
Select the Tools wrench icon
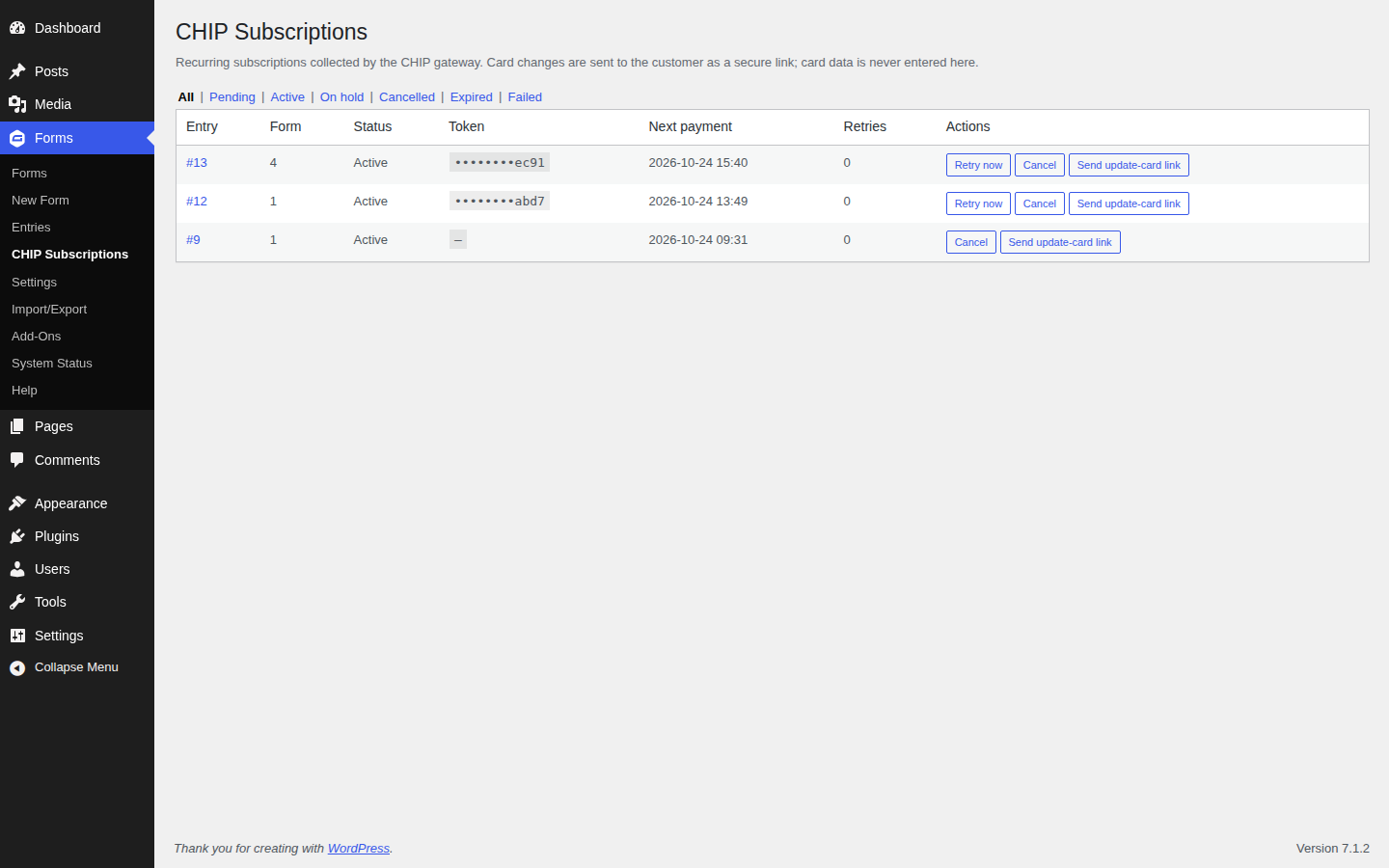click(x=17, y=602)
